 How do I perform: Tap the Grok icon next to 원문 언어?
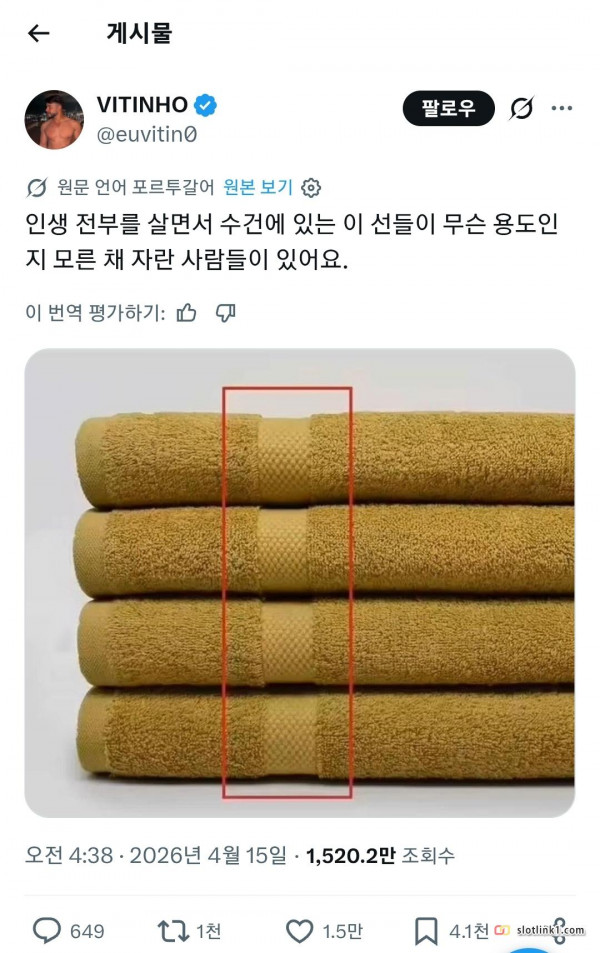[36, 188]
